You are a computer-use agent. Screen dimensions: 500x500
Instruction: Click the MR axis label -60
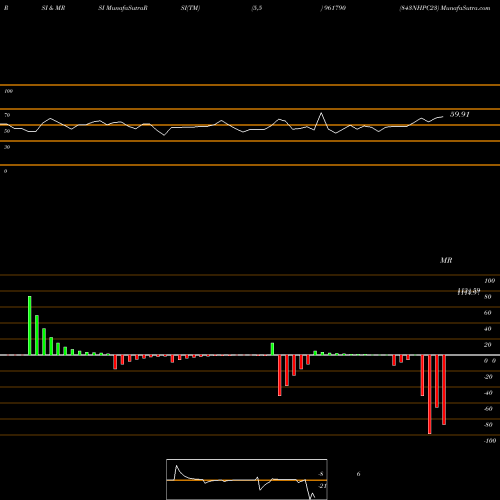click(x=488, y=409)
